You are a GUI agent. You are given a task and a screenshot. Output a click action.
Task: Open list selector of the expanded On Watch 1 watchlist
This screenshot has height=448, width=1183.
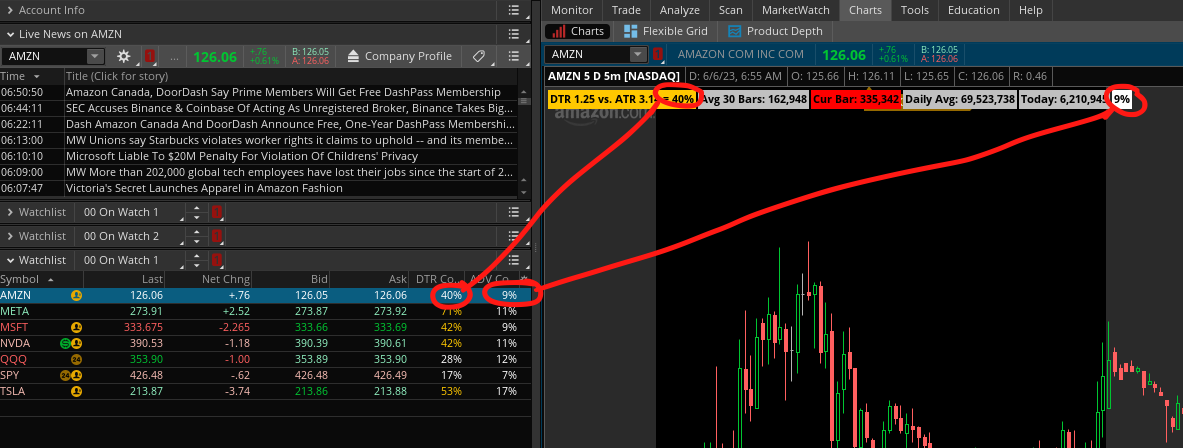[x=128, y=260]
